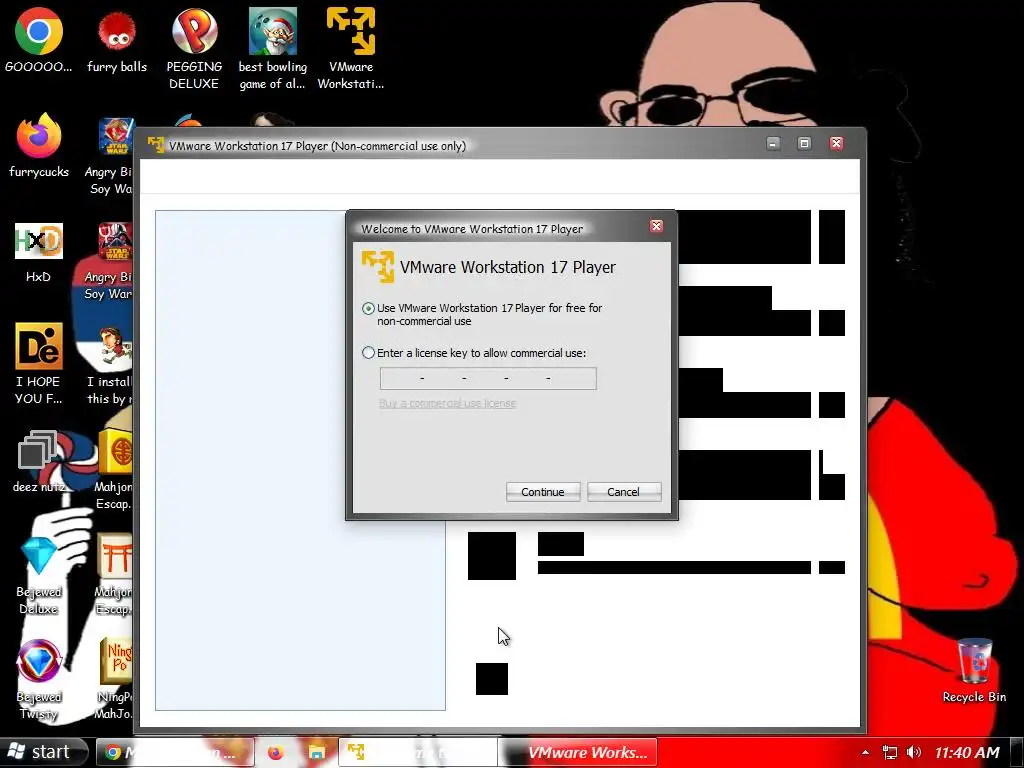Select free non-commercial use radio option
This screenshot has height=768, width=1024.
coord(368,308)
